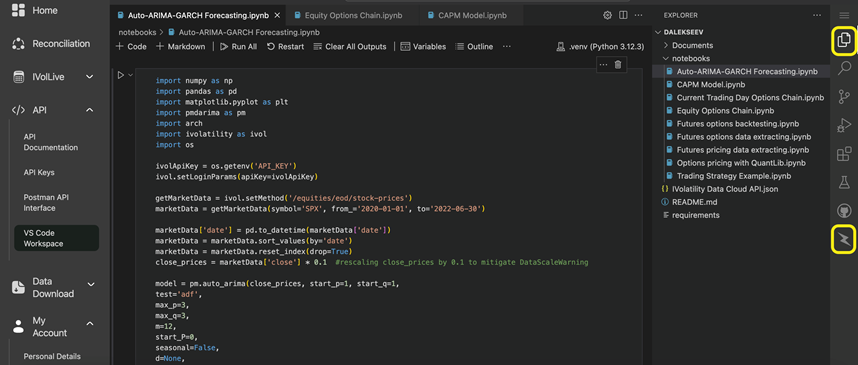Open notebook toolbar overflow ellipsis
Screen dimensions: 858x365
click(x=507, y=47)
